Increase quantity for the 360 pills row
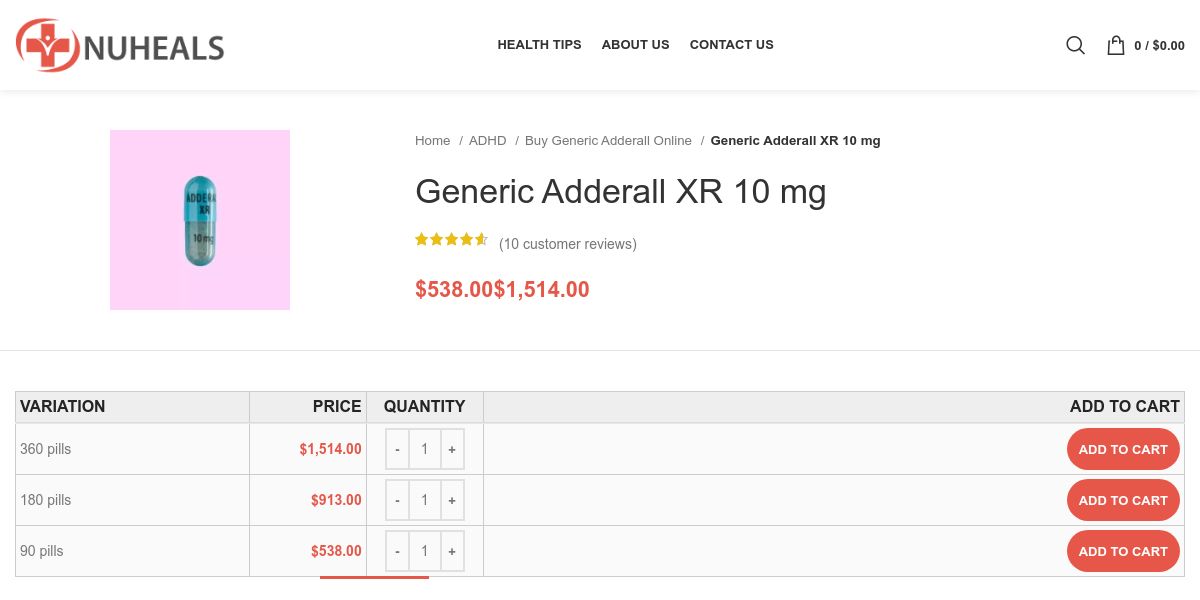Viewport: 1200px width, 600px height. coord(452,450)
